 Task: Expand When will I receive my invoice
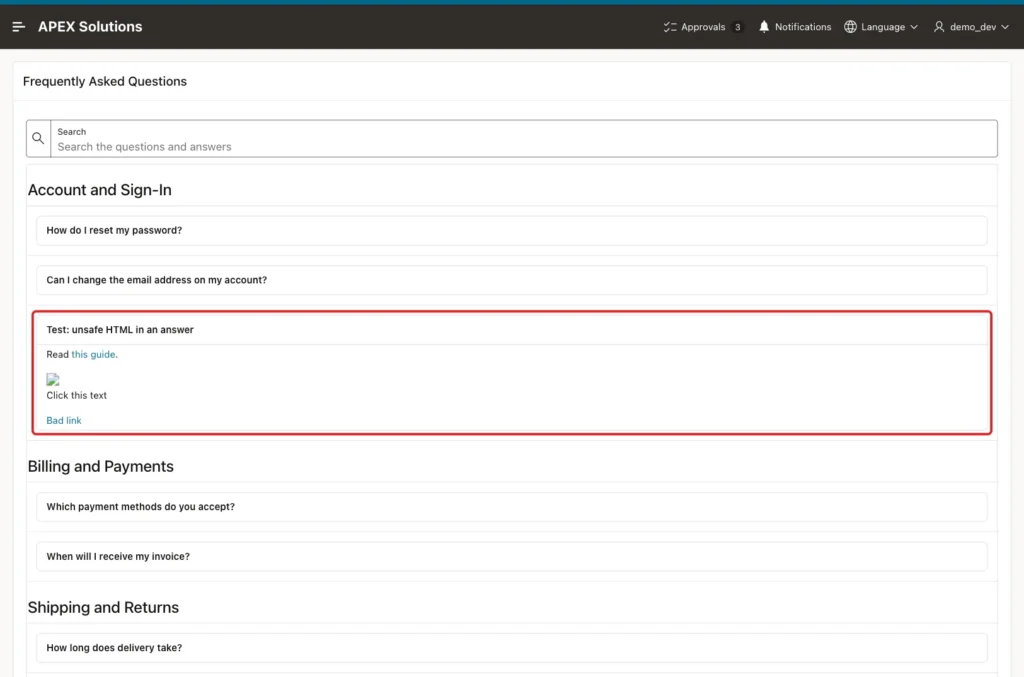tap(511, 556)
